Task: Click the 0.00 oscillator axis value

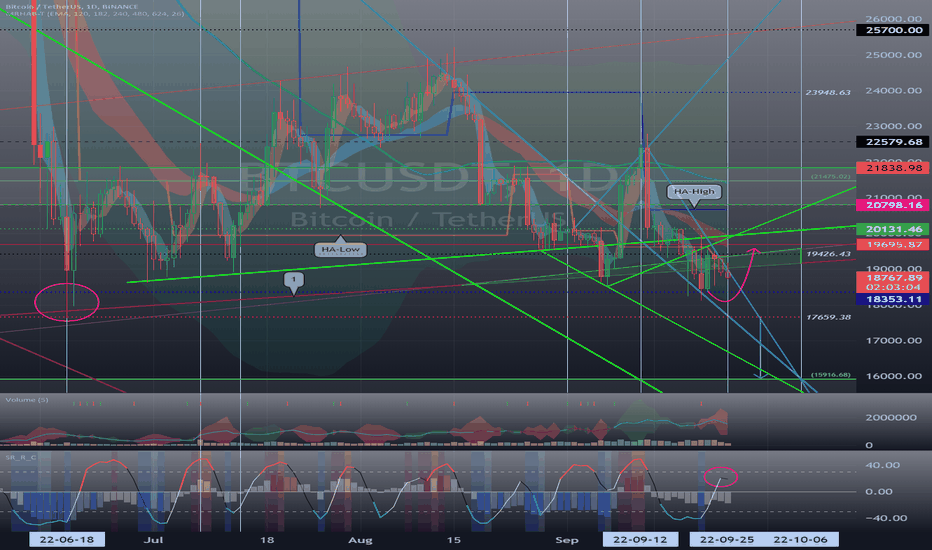Action: [x=879, y=491]
